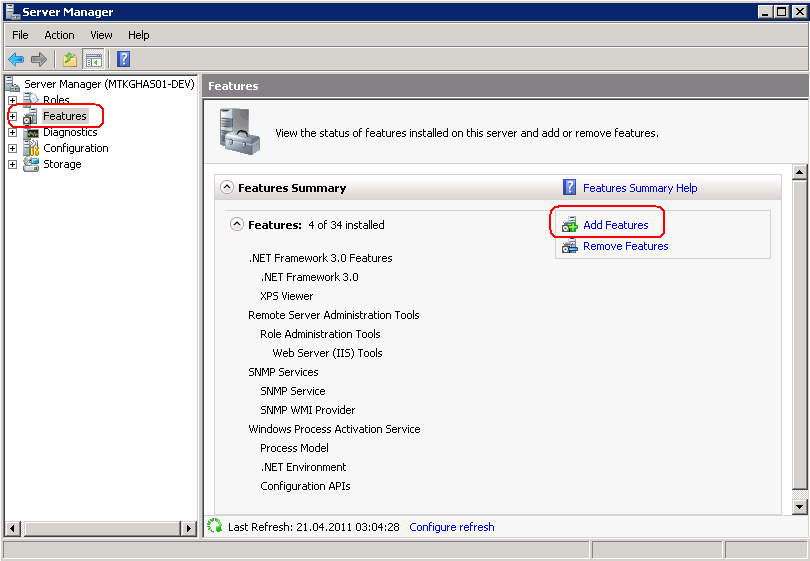Click the Server Manager title bar icon
This screenshot has width=810, height=561.
pyautogui.click(x=12, y=11)
